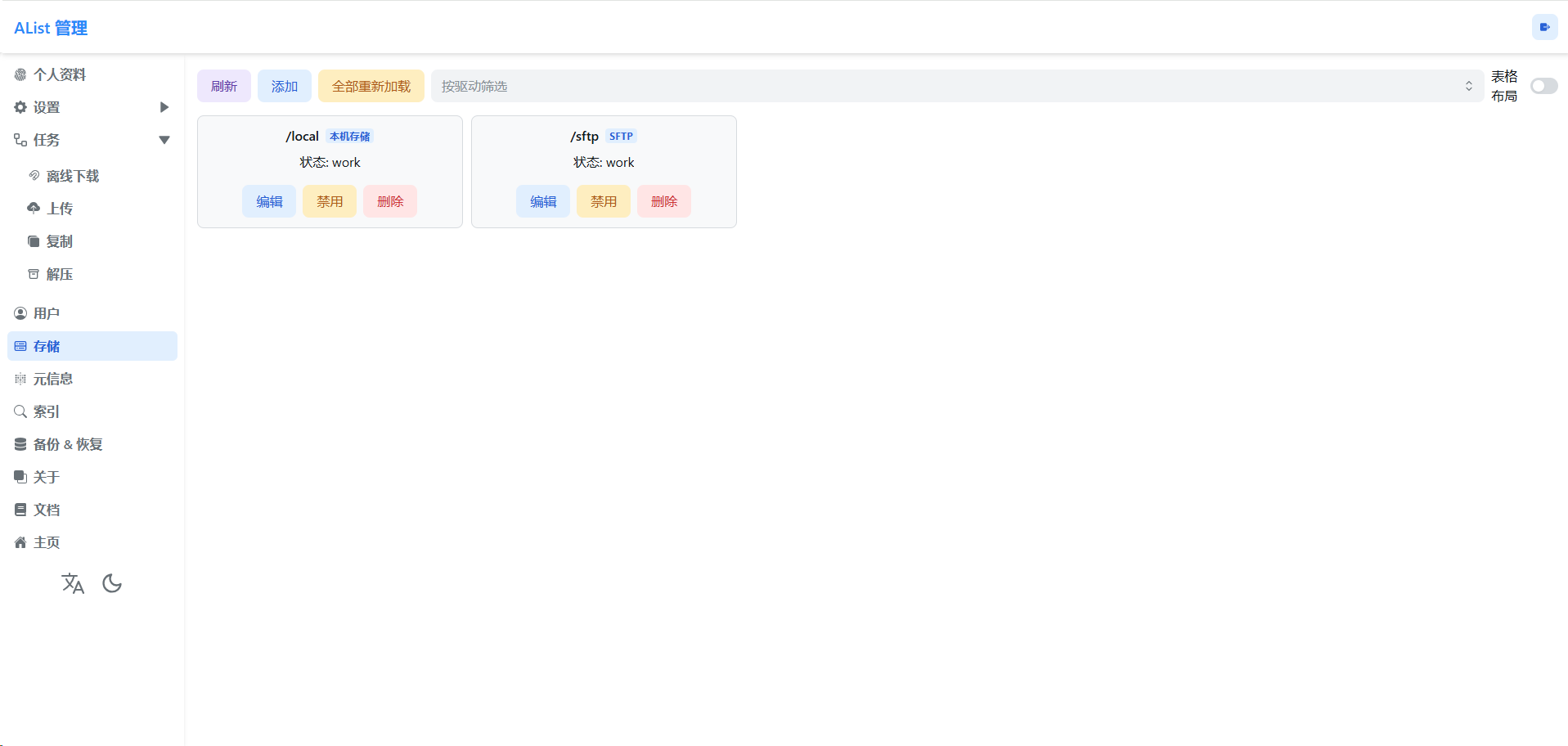This screenshot has height=746, width=1568.
Task: Go to 复制 tasks
Action: point(99,241)
